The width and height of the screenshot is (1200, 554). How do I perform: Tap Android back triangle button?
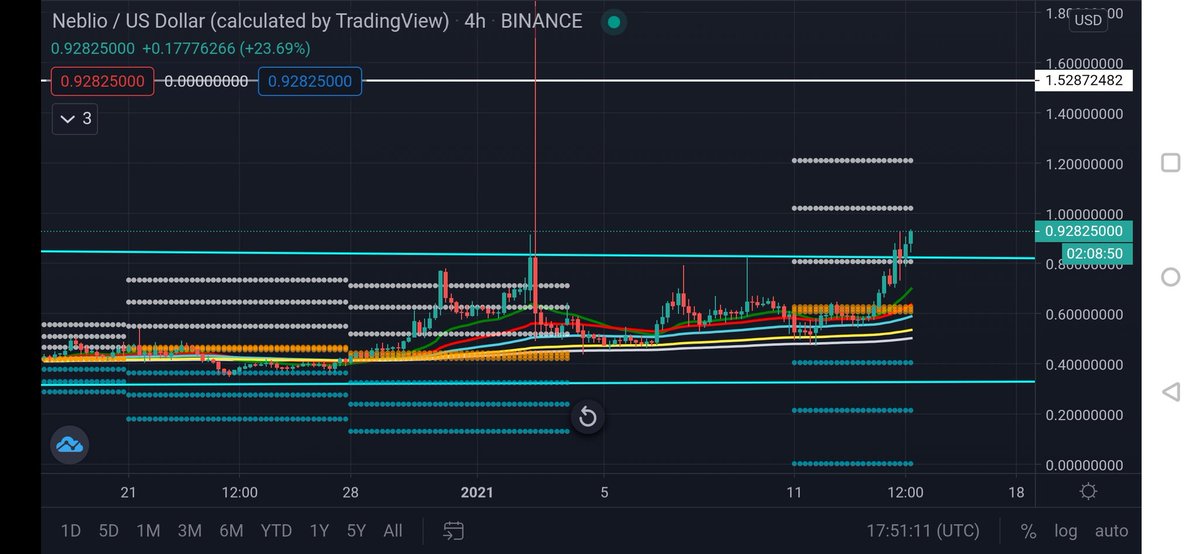pos(1170,391)
